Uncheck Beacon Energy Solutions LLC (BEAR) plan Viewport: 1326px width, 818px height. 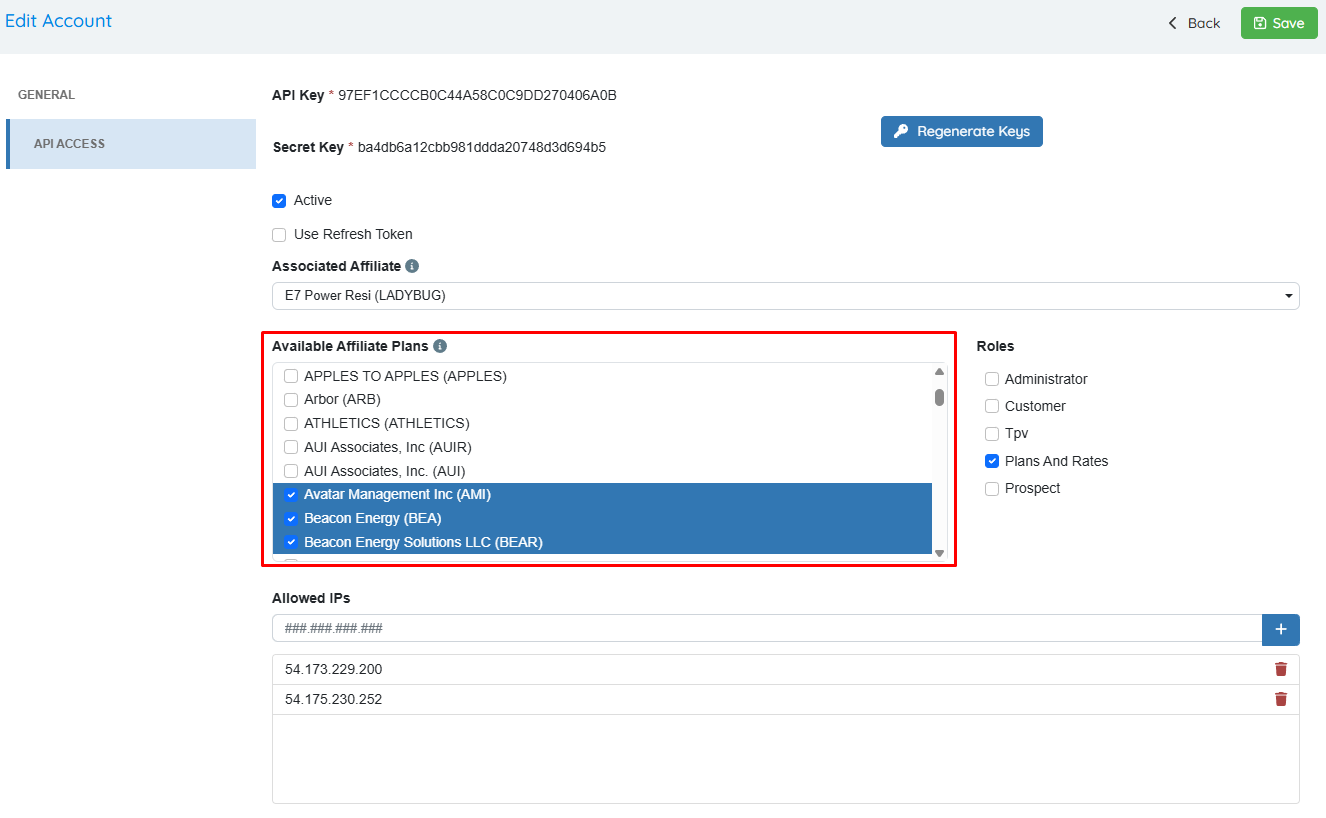[291, 543]
